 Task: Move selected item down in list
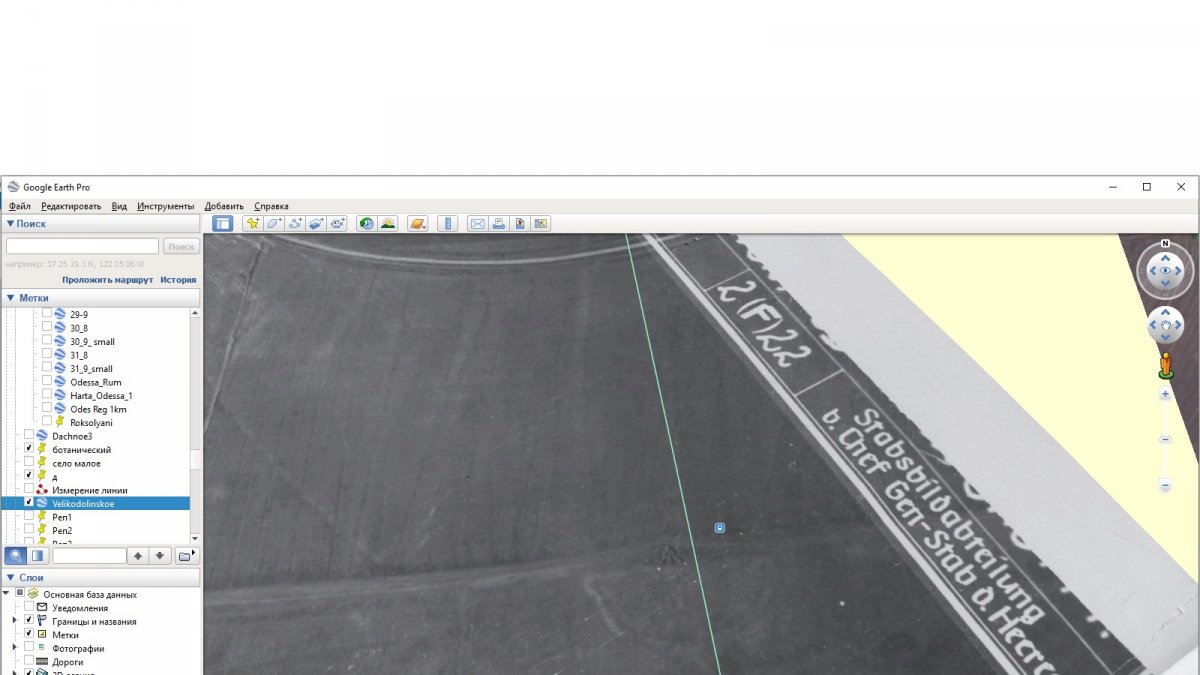[159, 555]
